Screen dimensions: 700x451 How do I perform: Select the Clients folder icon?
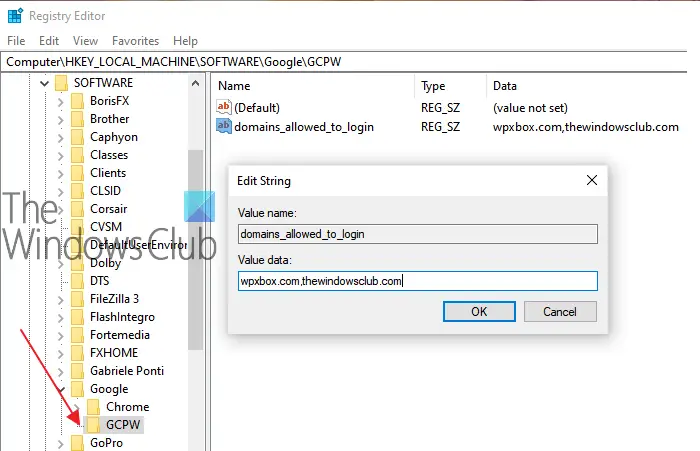click(77, 173)
